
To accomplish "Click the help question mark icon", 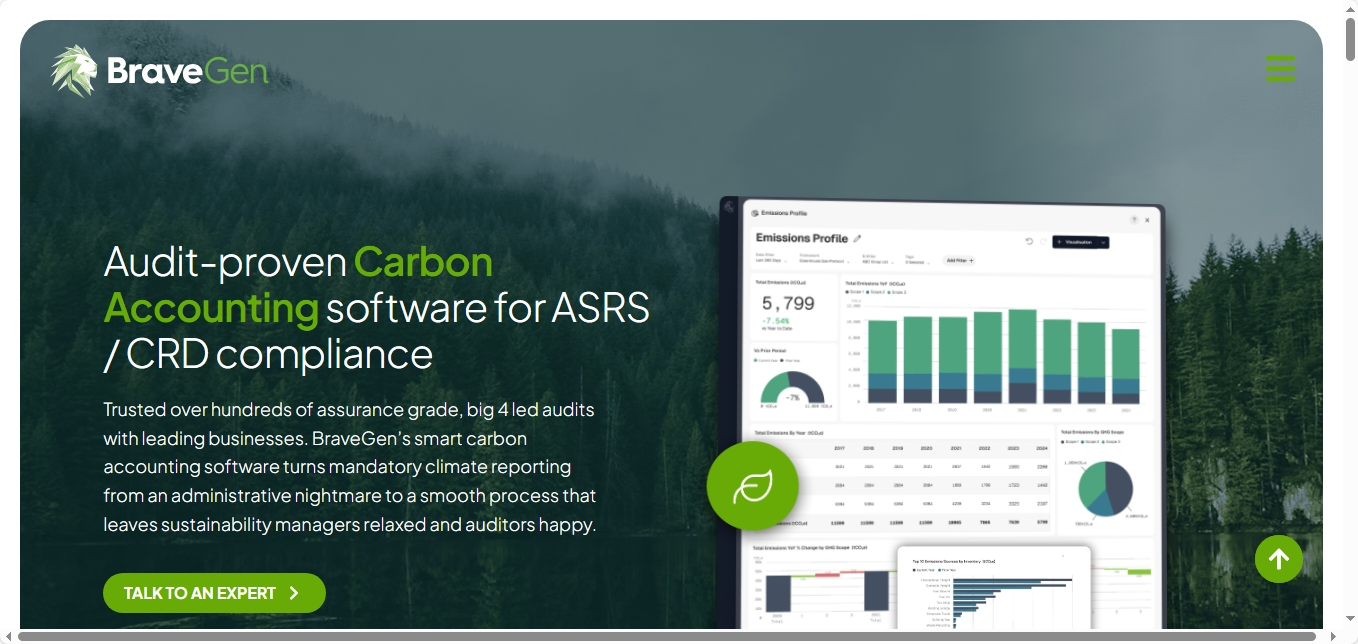I will point(1133,220).
